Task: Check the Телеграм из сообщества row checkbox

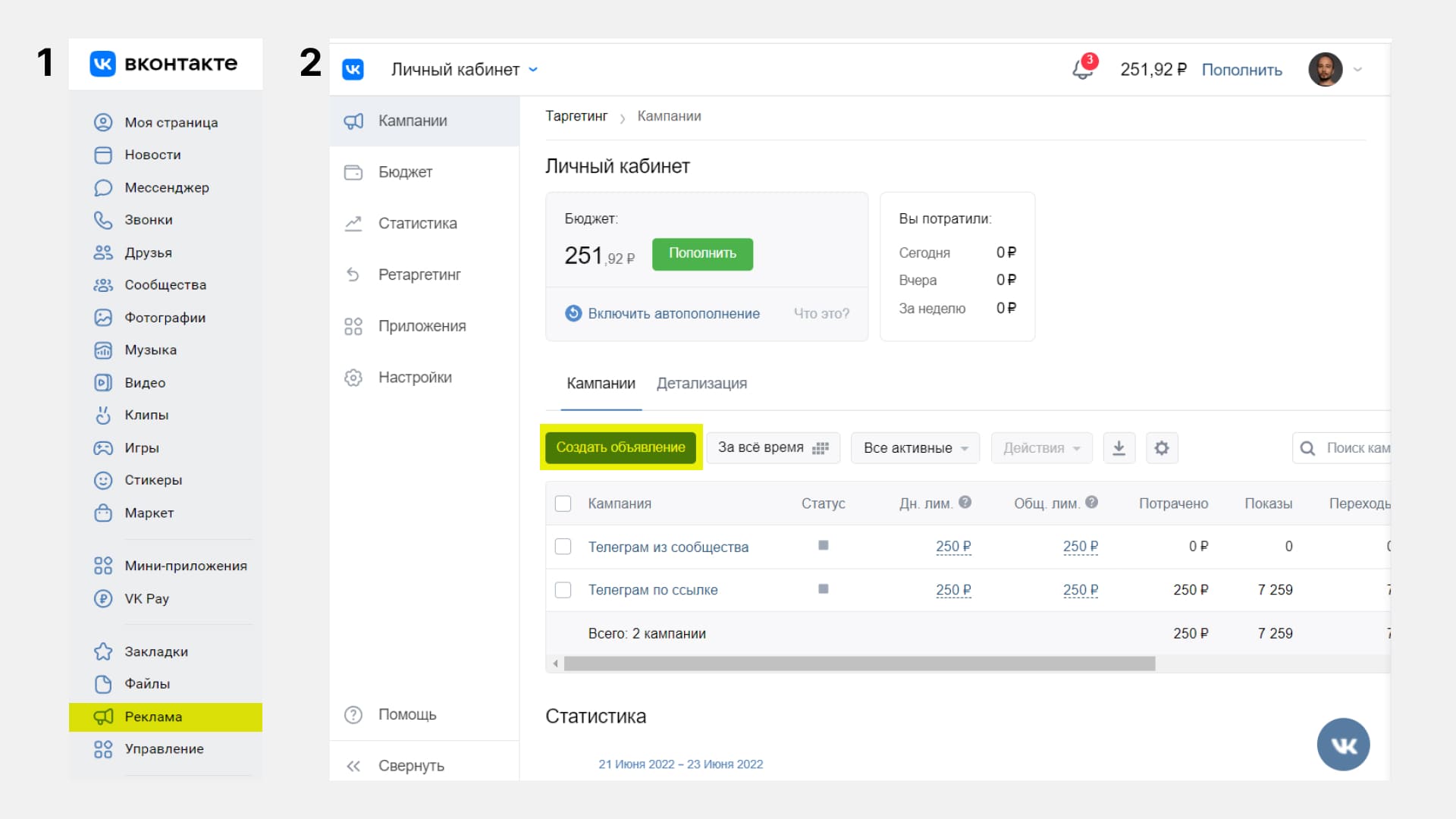Action: pos(563,547)
